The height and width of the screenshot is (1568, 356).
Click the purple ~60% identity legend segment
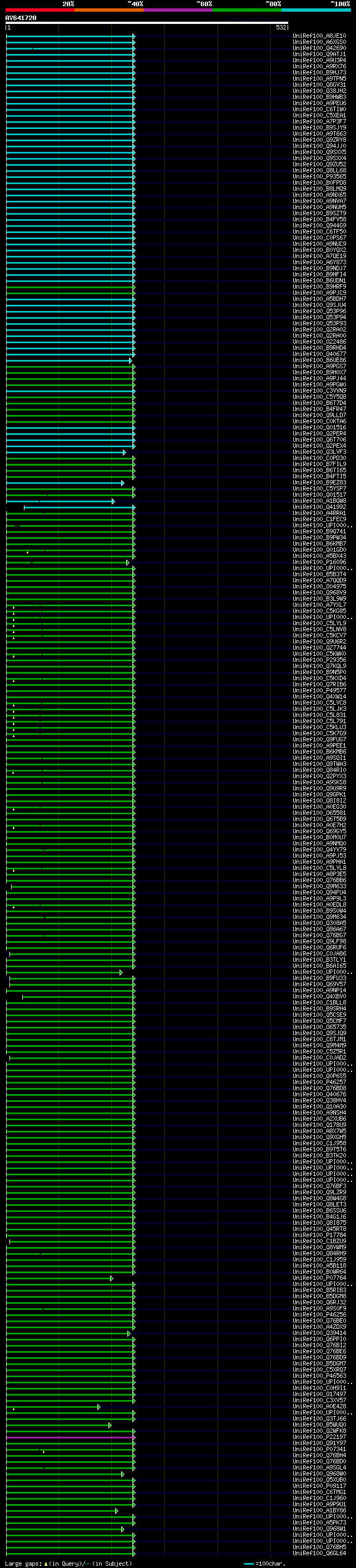tap(179, 10)
